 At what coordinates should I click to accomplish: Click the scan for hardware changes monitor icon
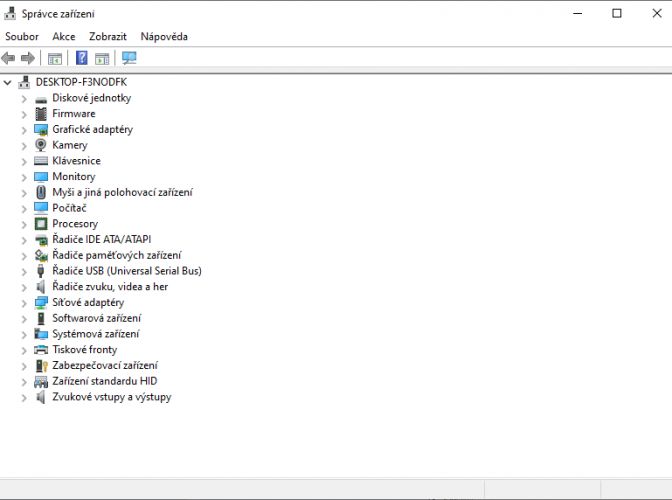coord(129,58)
